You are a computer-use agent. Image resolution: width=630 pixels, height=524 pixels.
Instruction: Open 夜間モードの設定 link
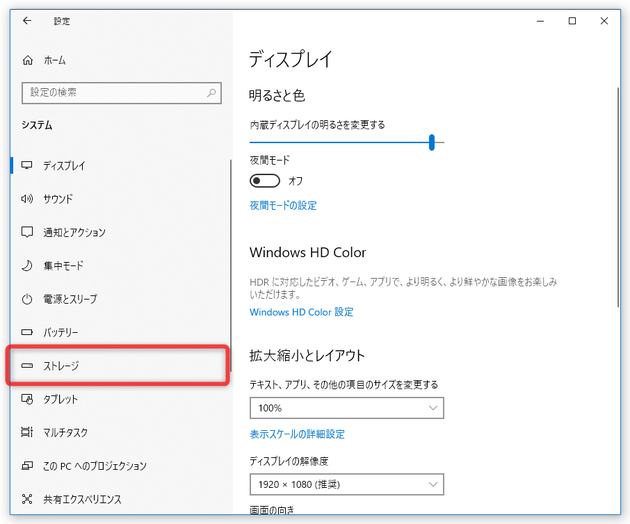pos(283,206)
